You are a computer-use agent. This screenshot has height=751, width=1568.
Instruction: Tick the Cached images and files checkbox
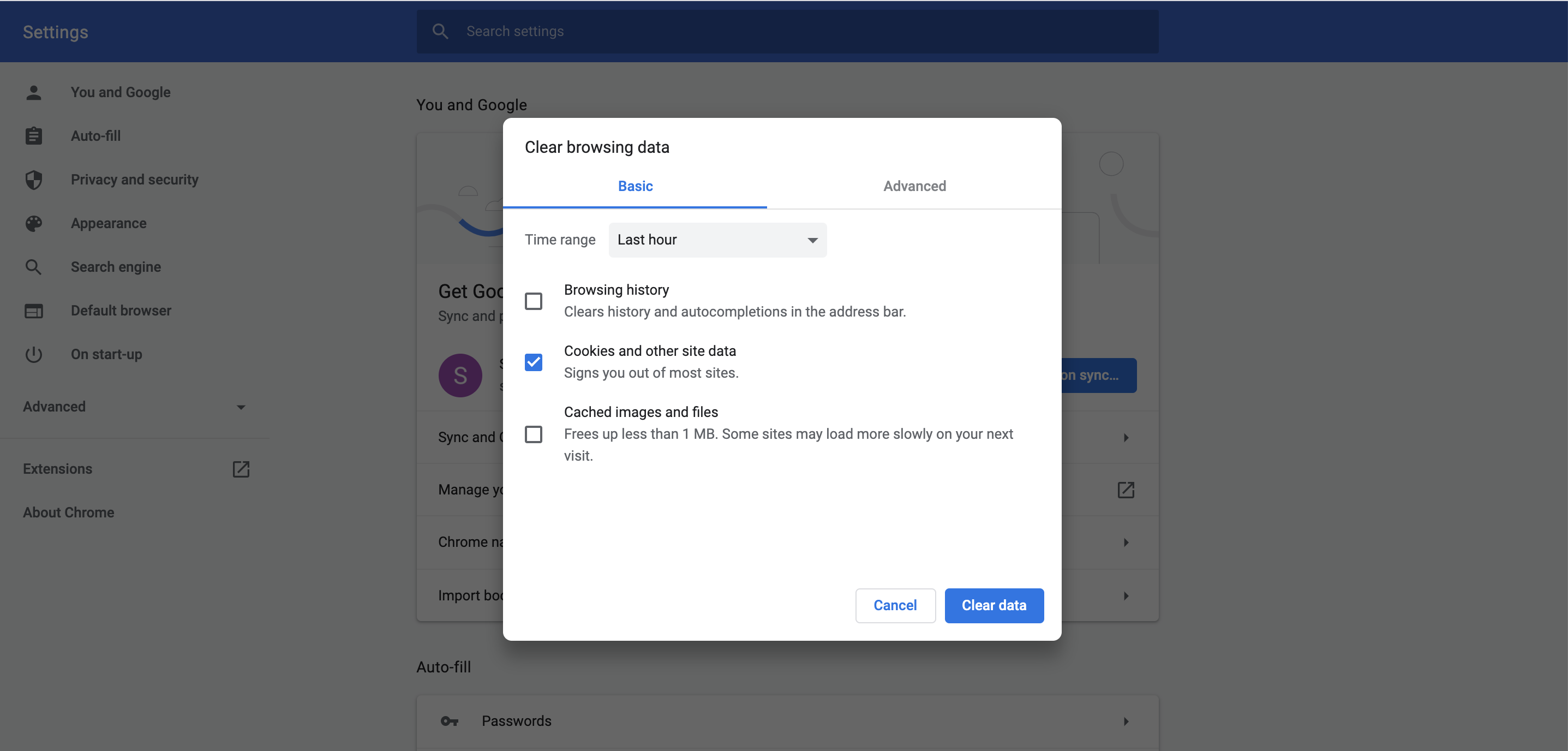[533, 434]
